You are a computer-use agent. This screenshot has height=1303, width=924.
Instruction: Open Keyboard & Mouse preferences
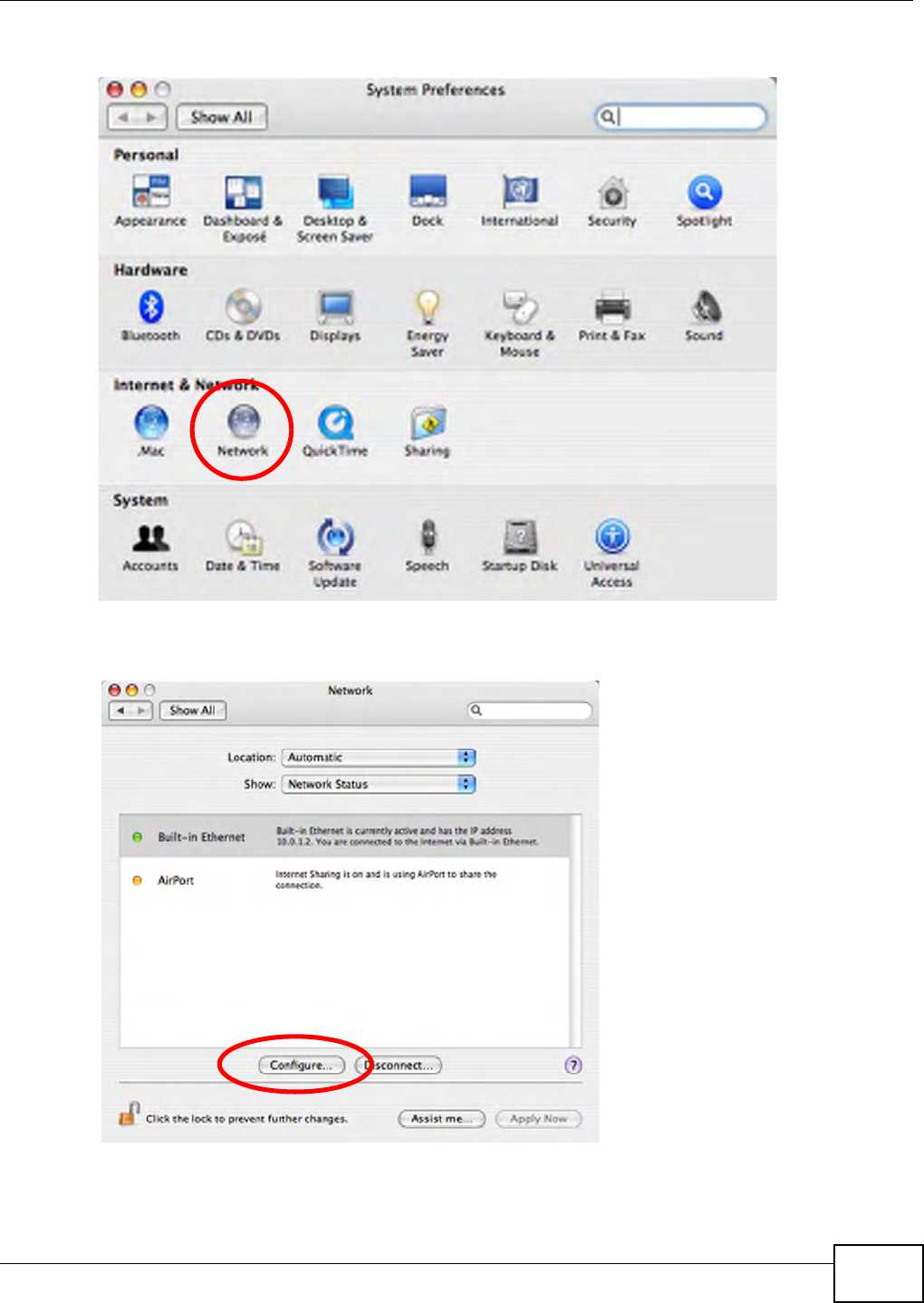(520, 307)
